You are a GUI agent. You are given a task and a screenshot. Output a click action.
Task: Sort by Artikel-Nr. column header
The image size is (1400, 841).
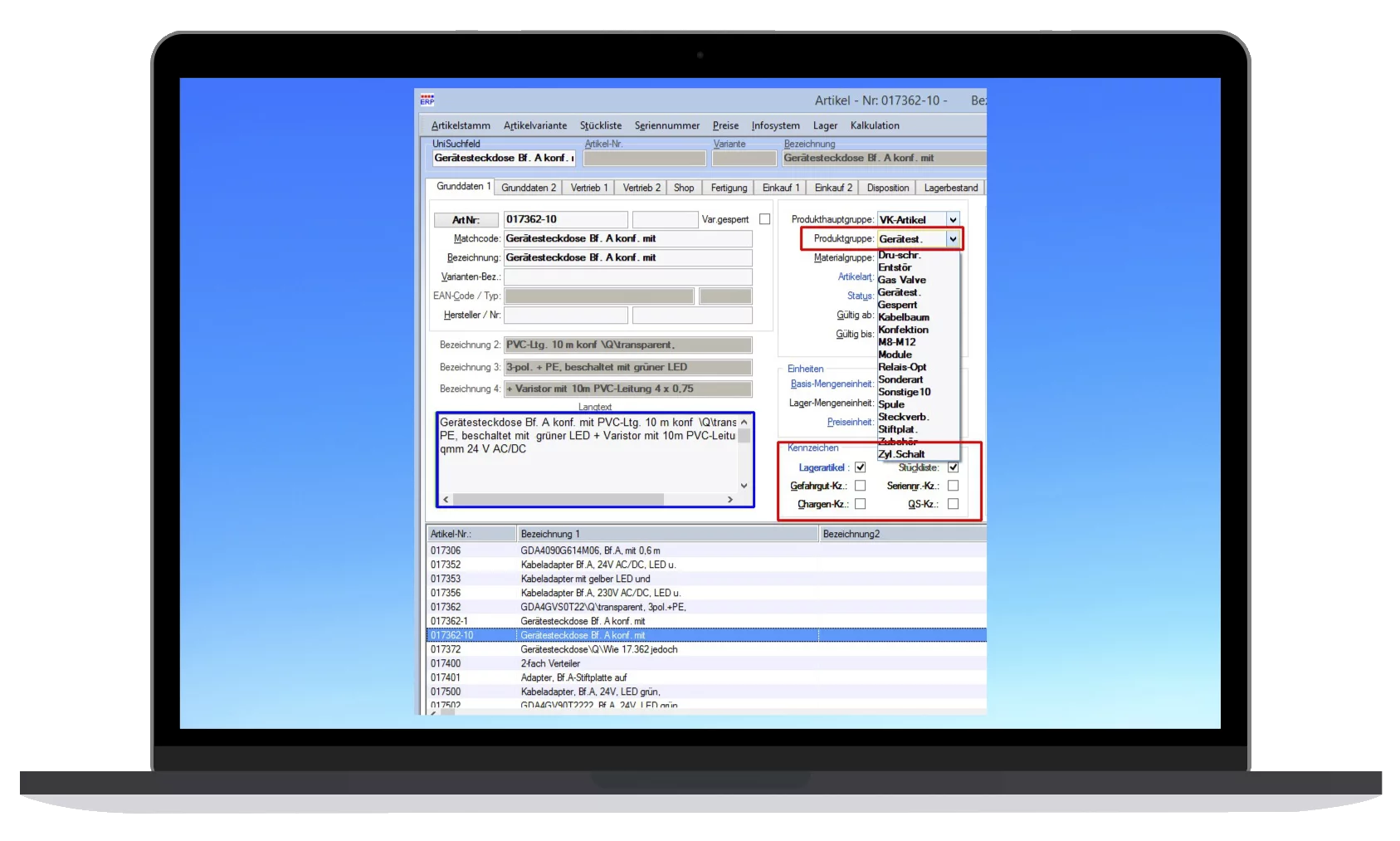coord(471,534)
